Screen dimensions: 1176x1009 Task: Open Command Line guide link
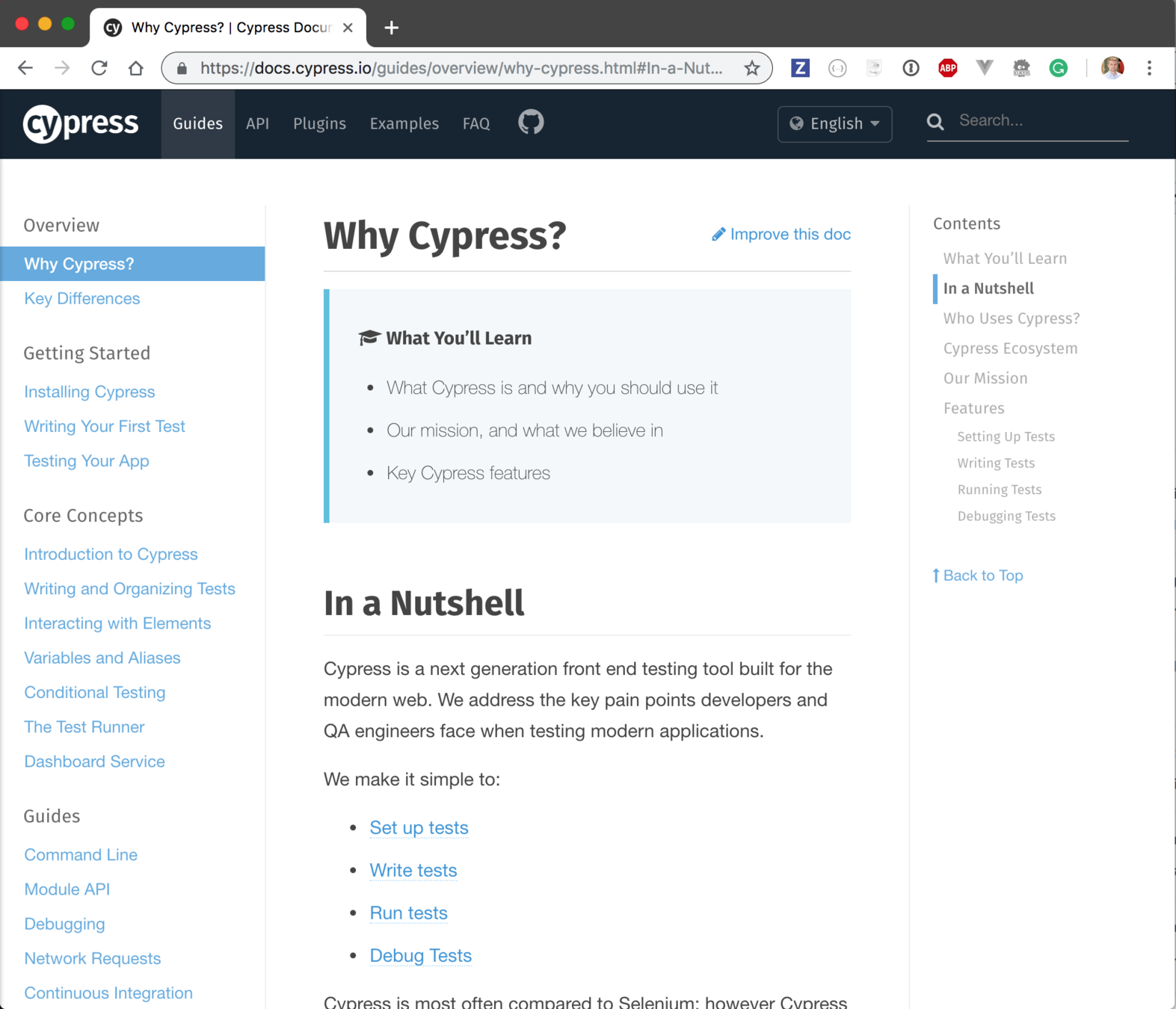(x=81, y=854)
